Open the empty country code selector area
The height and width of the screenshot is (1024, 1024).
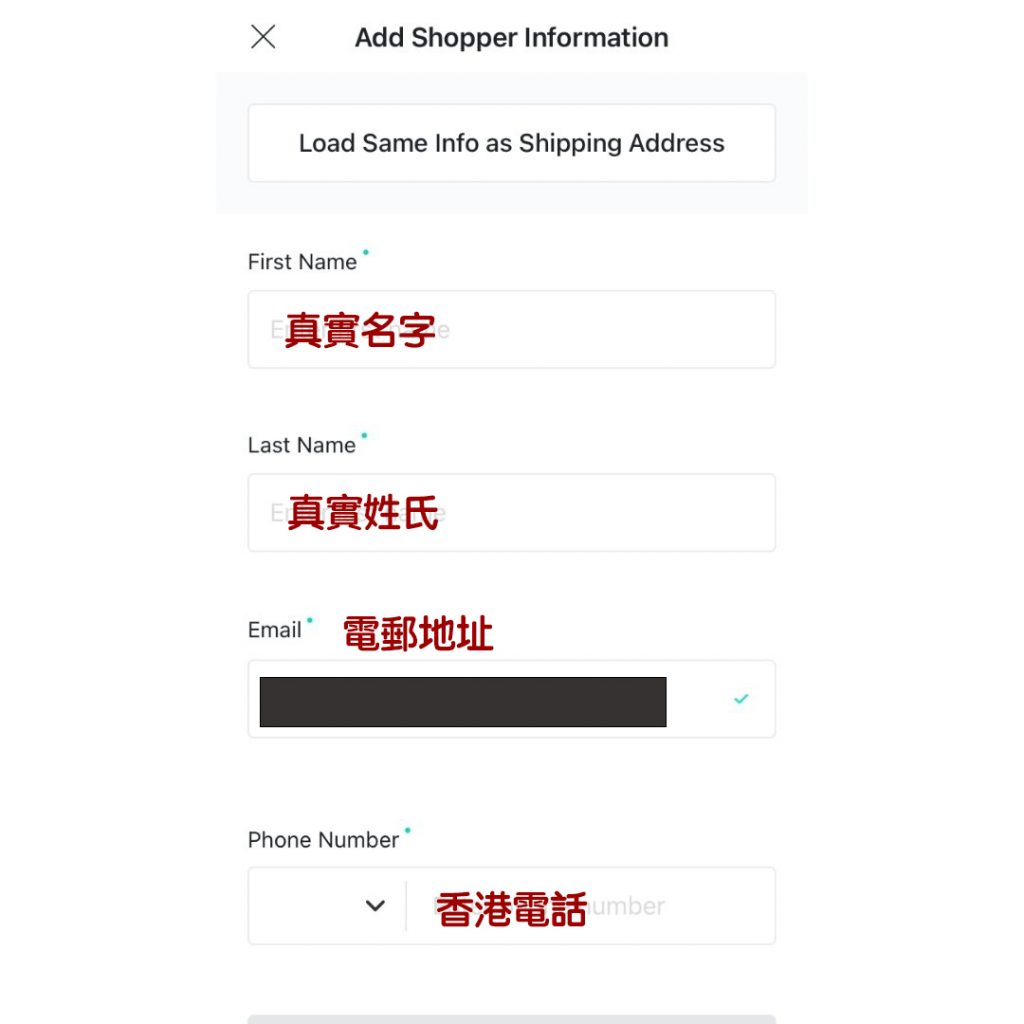coord(327,906)
